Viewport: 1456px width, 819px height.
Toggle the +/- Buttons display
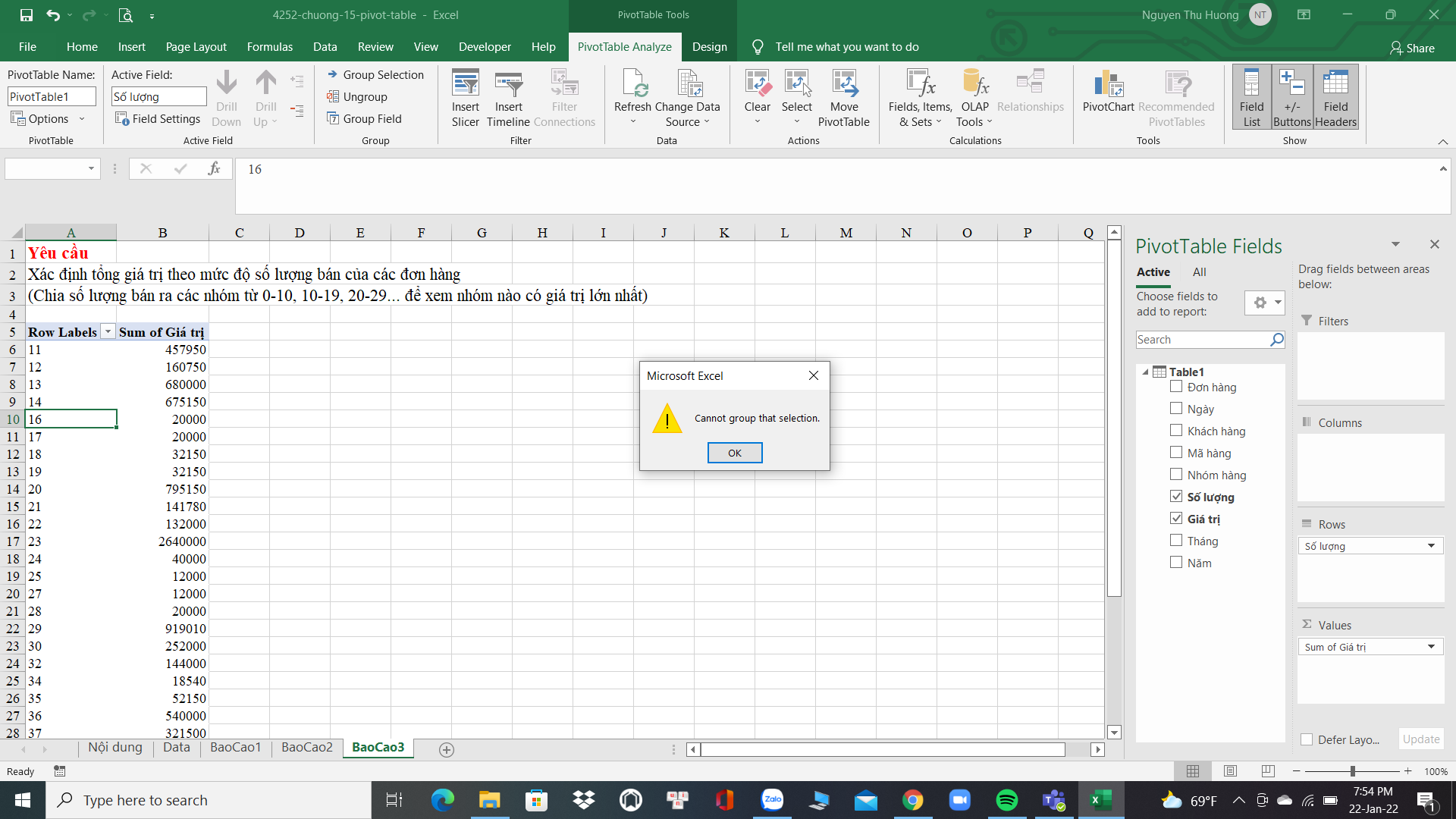(1292, 97)
